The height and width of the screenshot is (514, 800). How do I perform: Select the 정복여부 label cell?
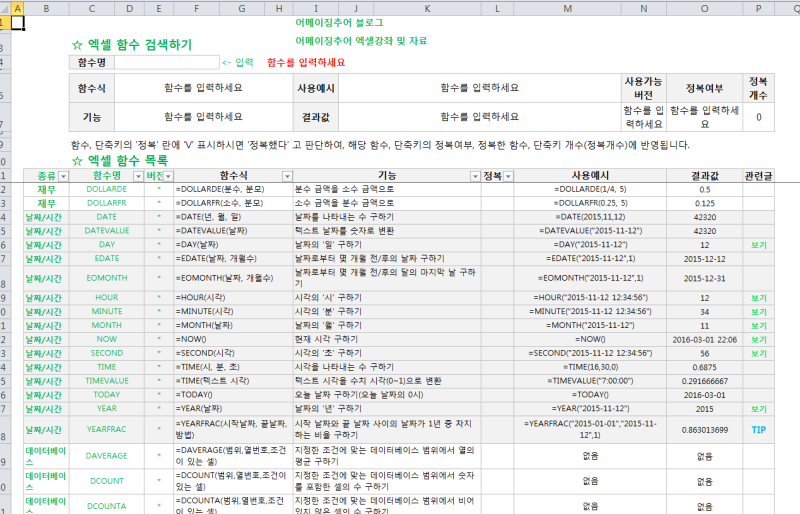click(704, 88)
